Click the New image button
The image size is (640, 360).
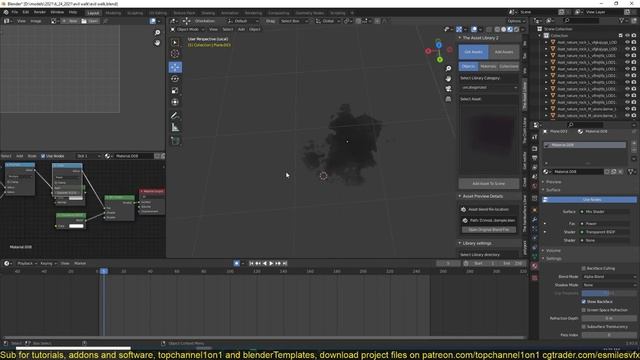(70, 21)
